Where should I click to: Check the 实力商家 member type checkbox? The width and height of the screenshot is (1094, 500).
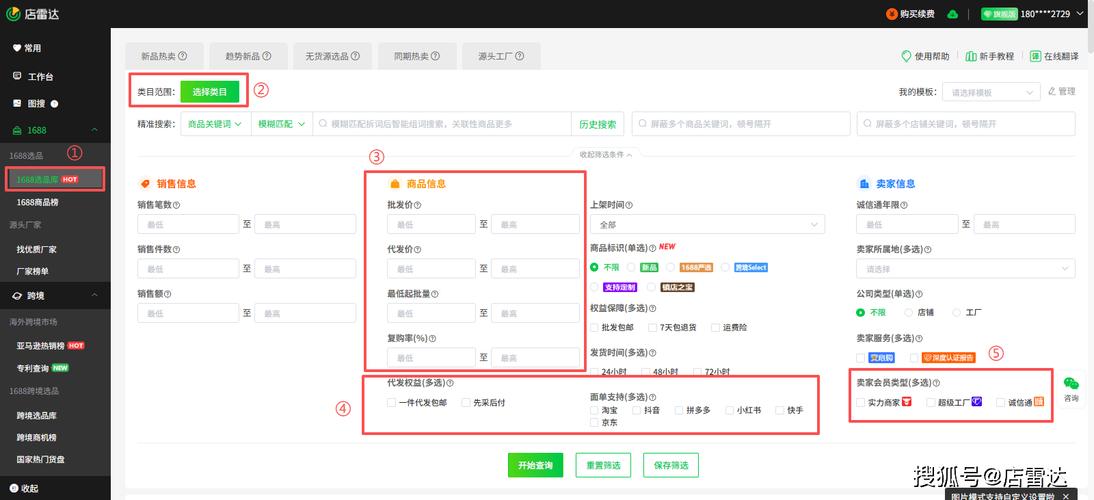(861, 402)
